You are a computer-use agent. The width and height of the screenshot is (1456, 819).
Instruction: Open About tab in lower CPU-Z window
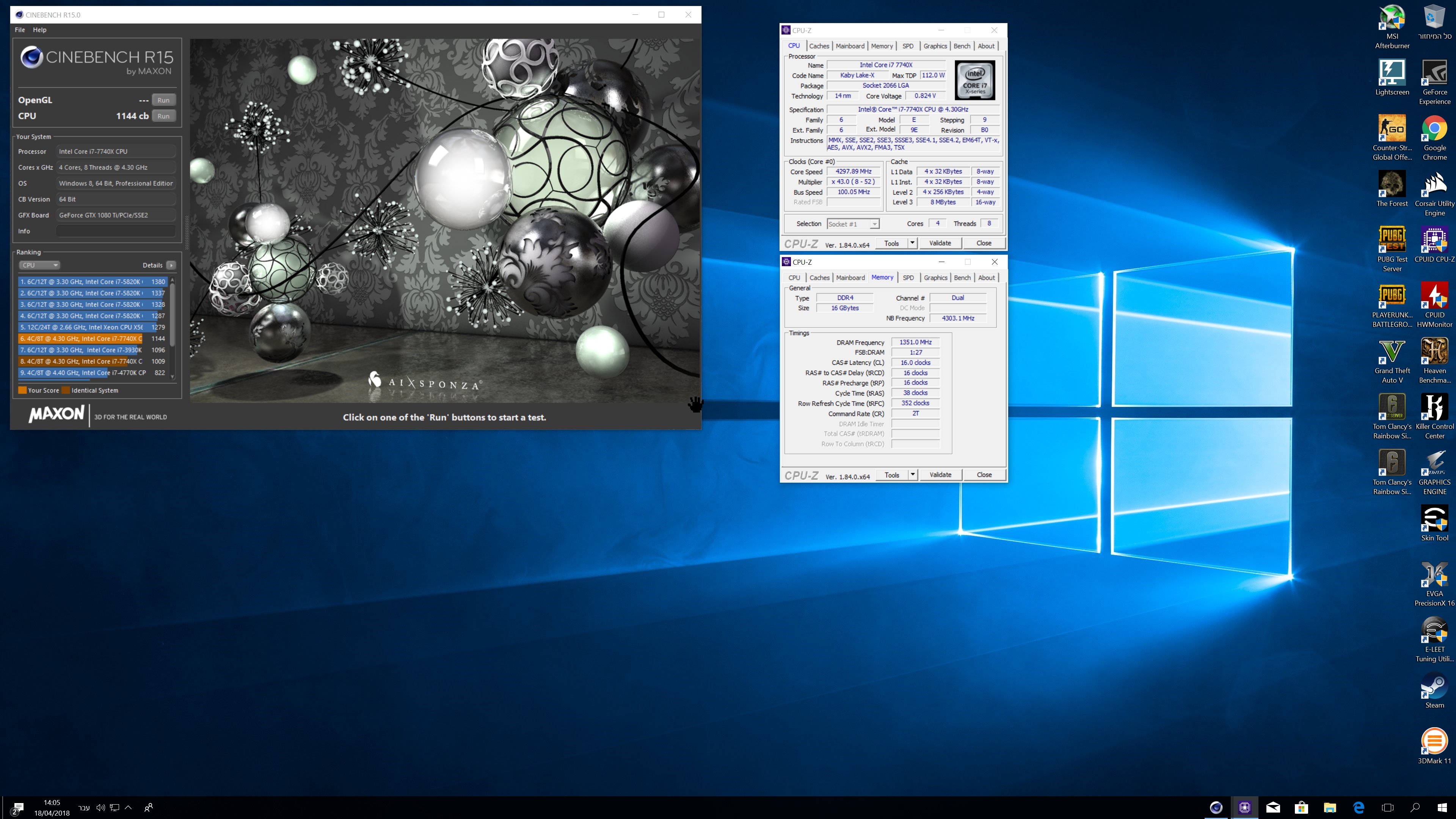coord(986,278)
